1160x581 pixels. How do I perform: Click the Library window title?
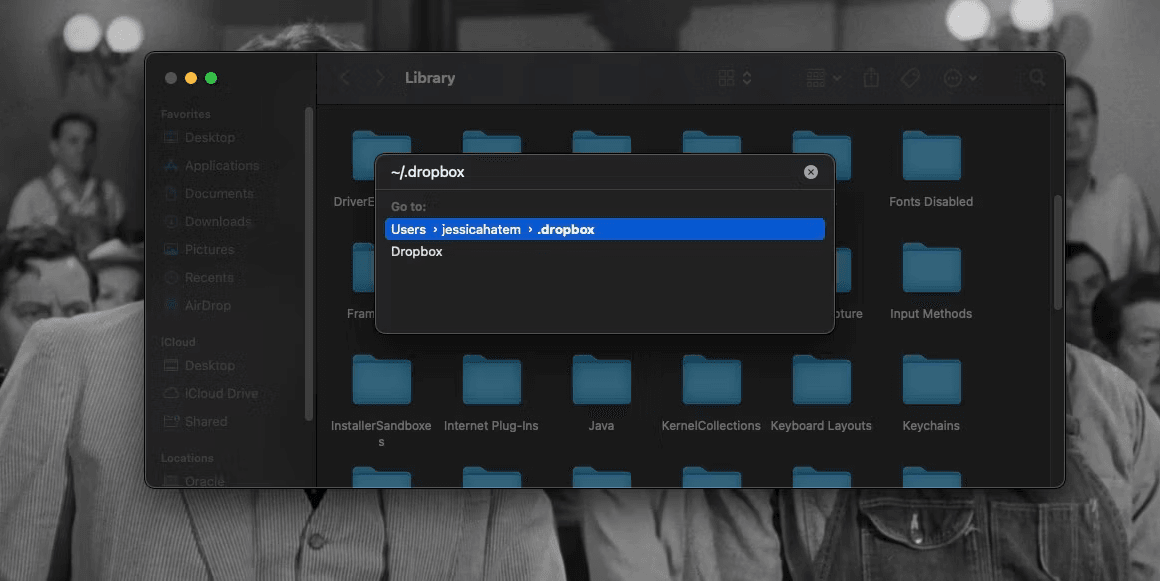tap(430, 78)
